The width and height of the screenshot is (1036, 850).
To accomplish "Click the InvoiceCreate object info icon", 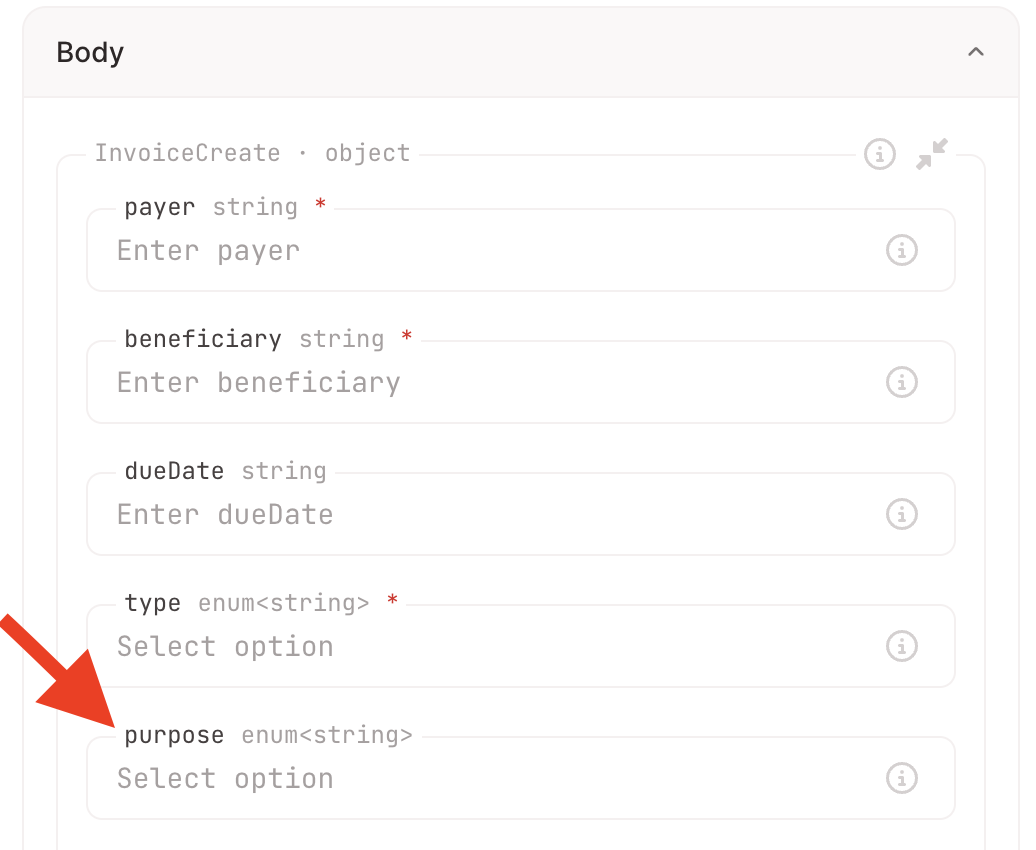I will pyautogui.click(x=879, y=154).
